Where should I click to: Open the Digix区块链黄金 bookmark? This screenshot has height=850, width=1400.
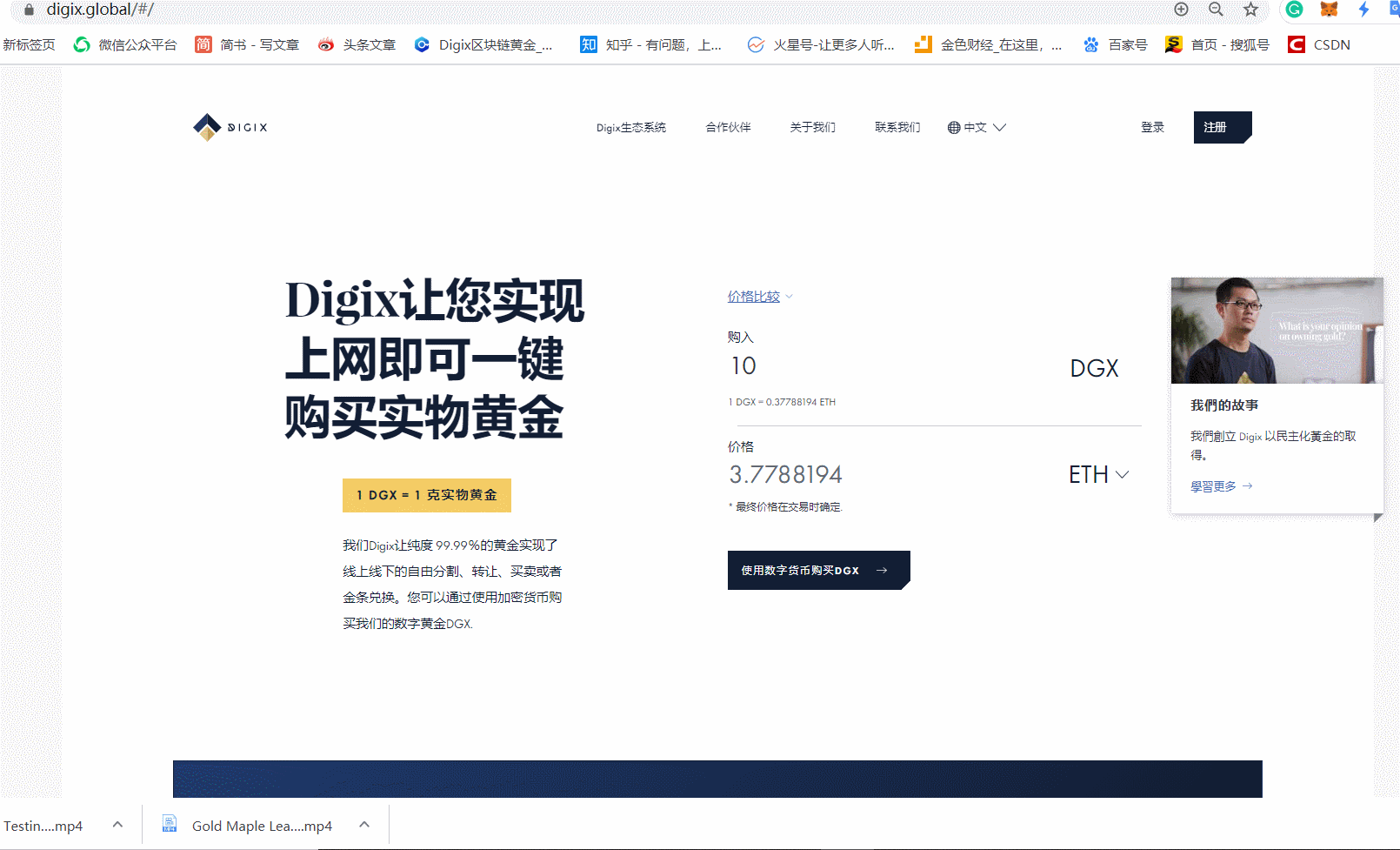click(483, 44)
